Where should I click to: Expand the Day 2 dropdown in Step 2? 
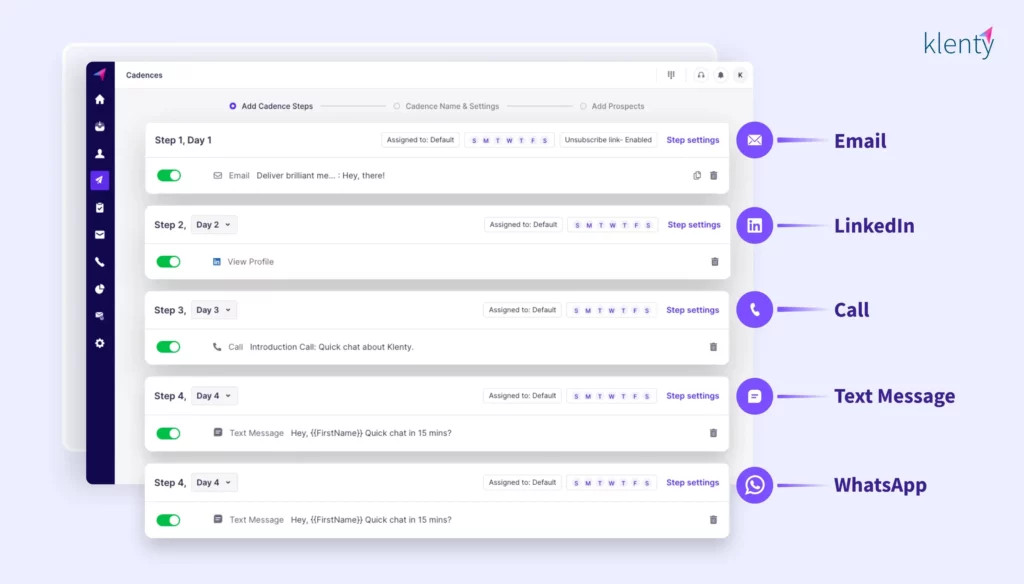(213, 224)
